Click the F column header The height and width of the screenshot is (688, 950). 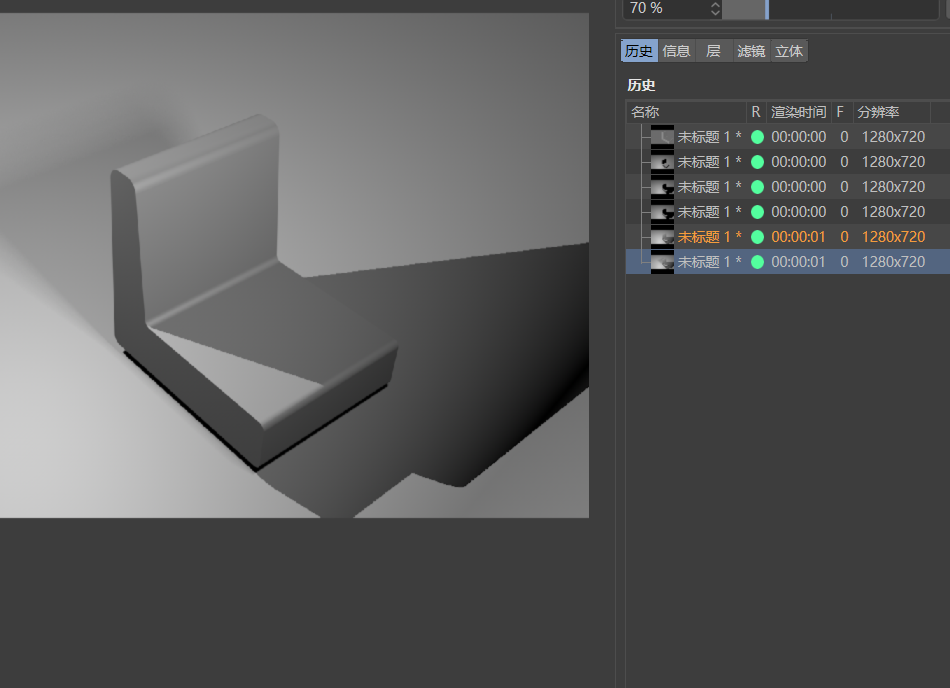pos(840,112)
